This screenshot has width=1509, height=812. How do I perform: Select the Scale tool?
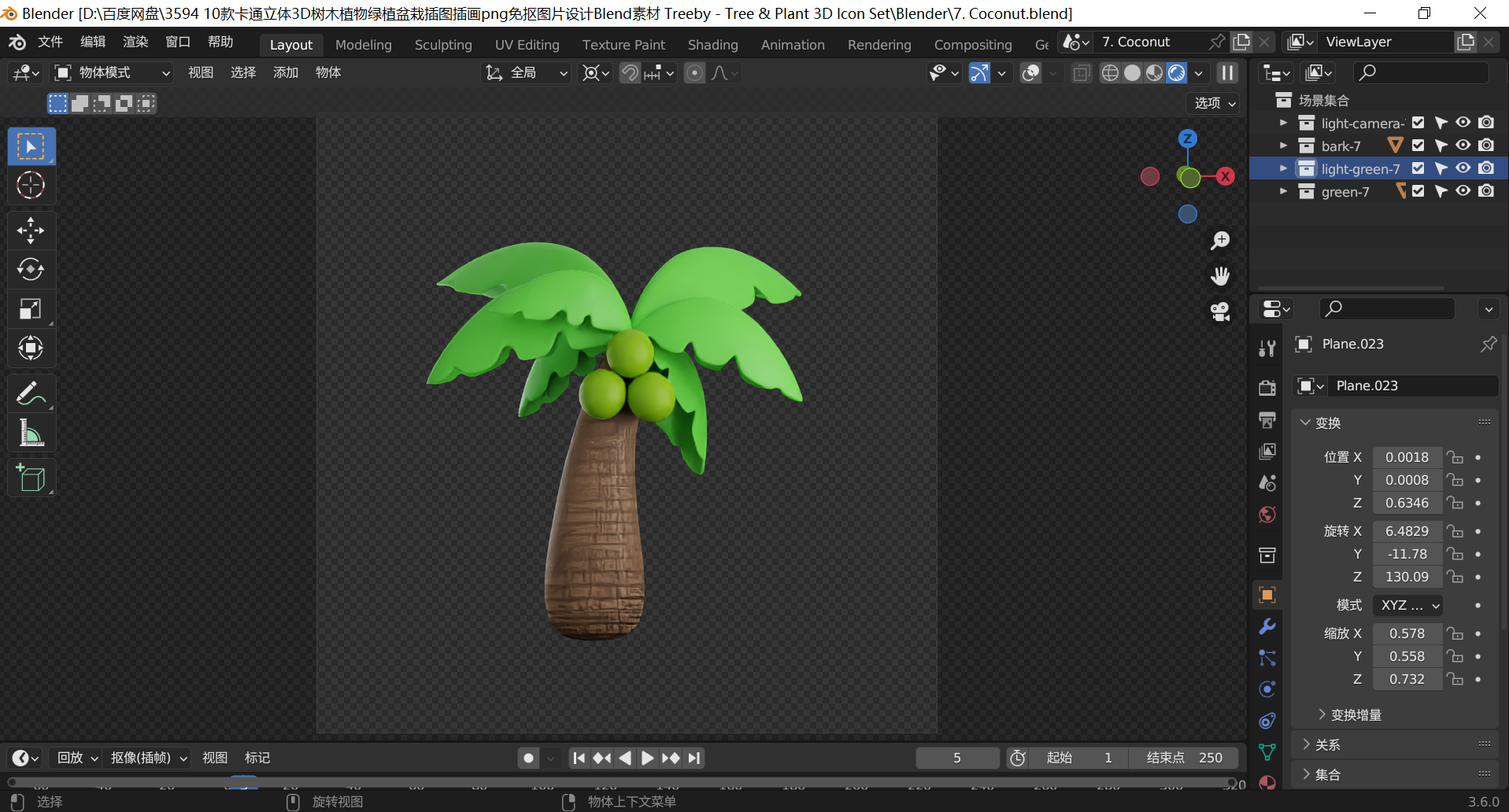[x=31, y=308]
